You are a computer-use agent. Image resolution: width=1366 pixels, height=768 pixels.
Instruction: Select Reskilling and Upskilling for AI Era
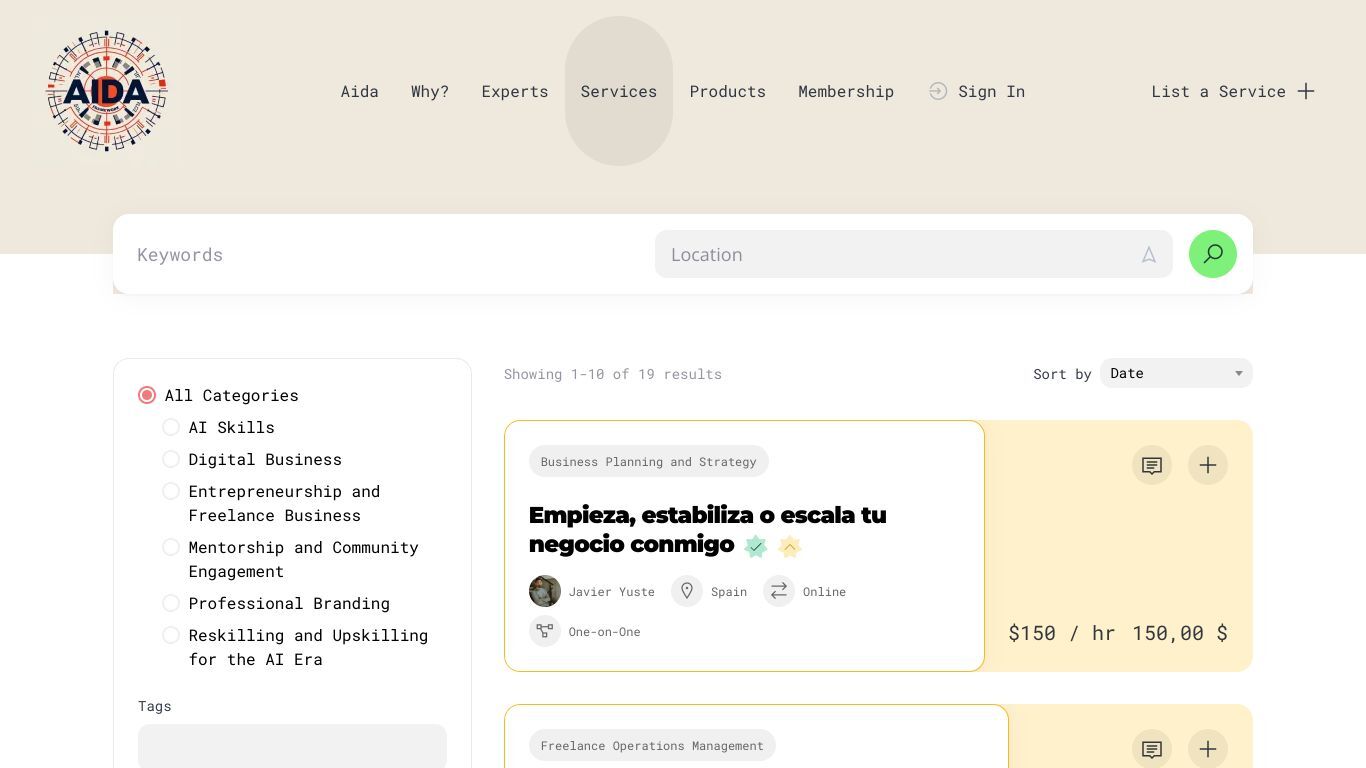(171, 635)
